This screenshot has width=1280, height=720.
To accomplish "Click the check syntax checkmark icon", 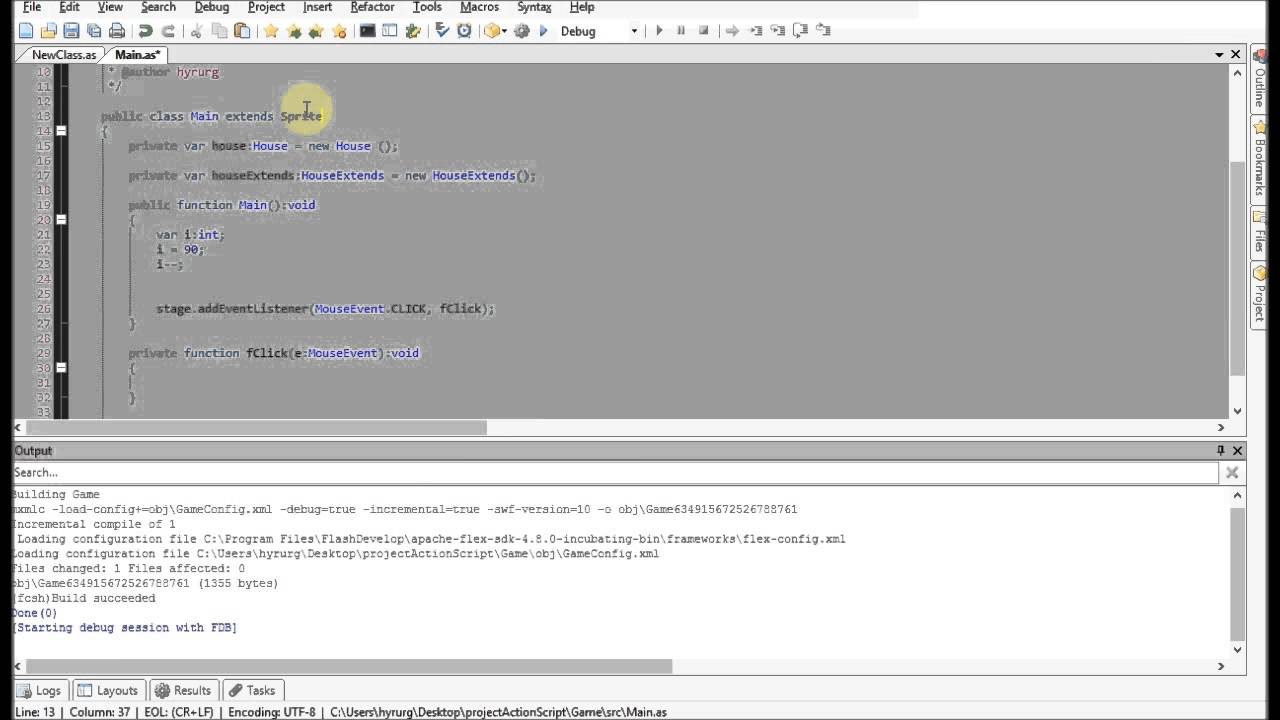I will (442, 31).
